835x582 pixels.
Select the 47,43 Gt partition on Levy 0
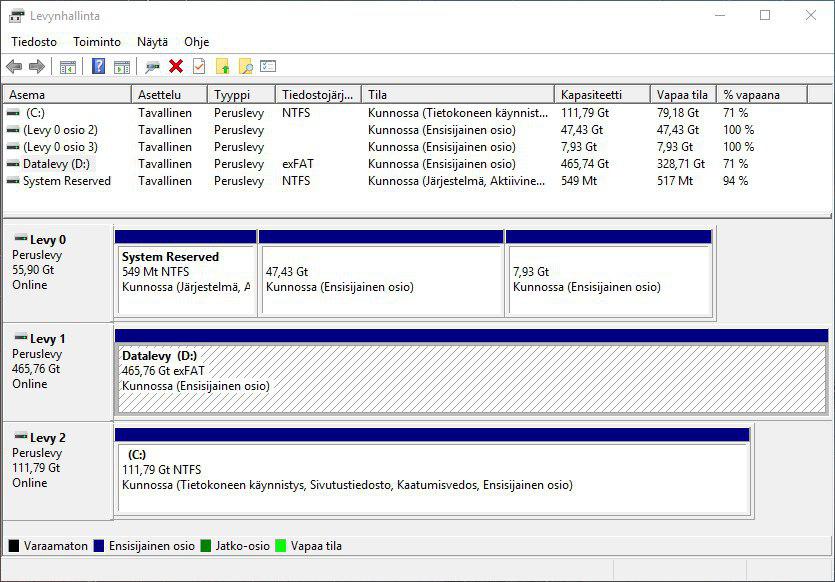[x=381, y=278]
